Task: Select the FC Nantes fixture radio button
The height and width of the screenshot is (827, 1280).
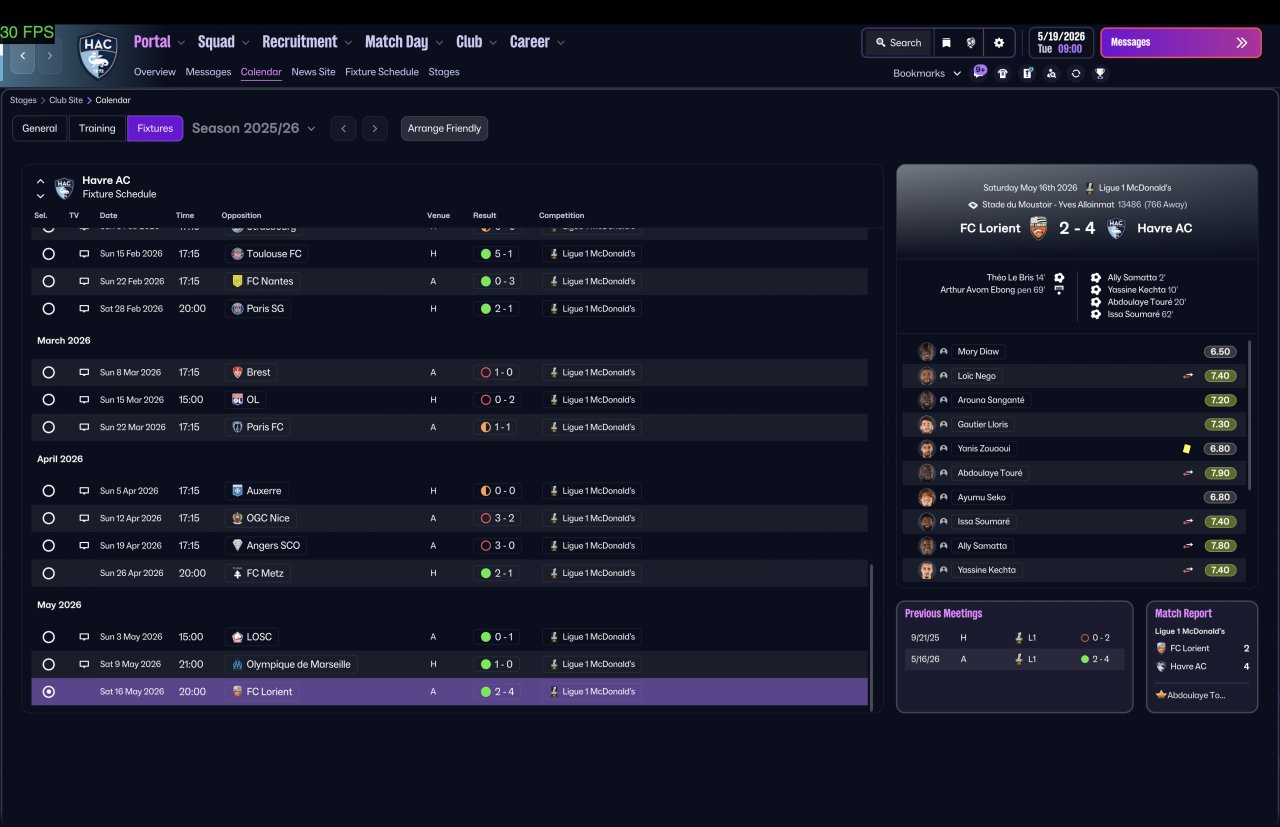Action: pos(48,281)
